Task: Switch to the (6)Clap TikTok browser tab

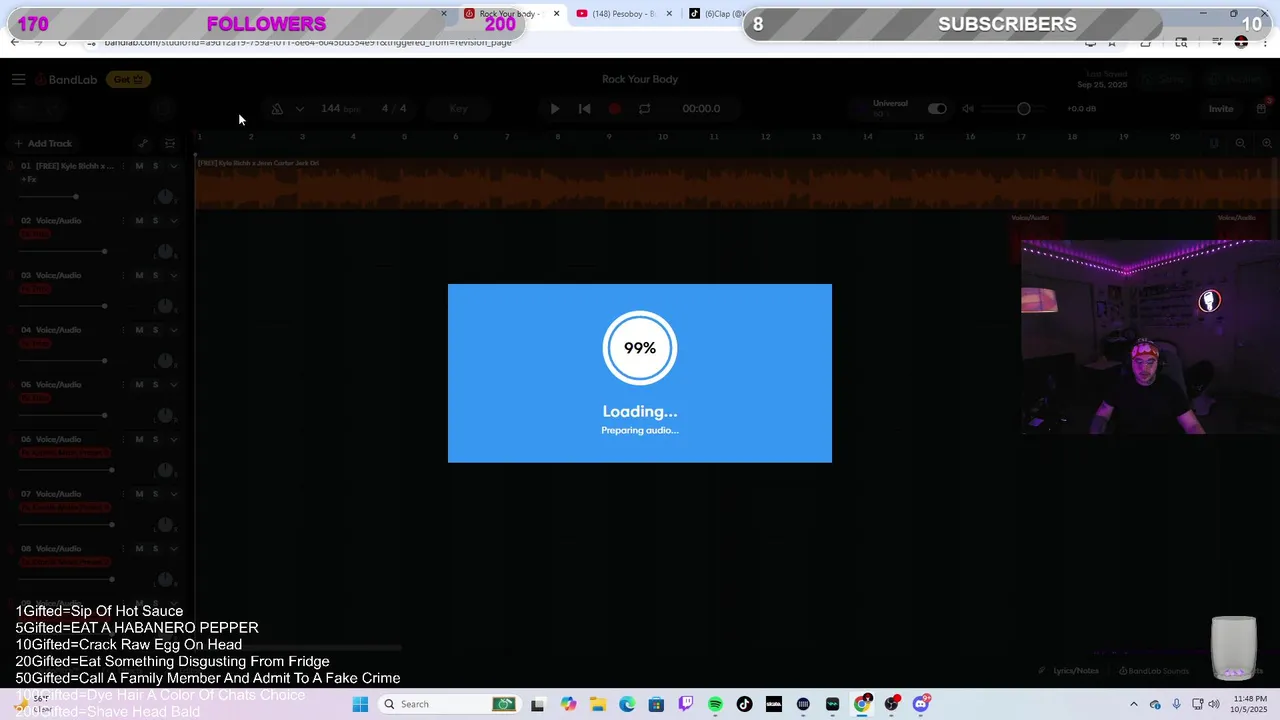Action: click(718, 14)
